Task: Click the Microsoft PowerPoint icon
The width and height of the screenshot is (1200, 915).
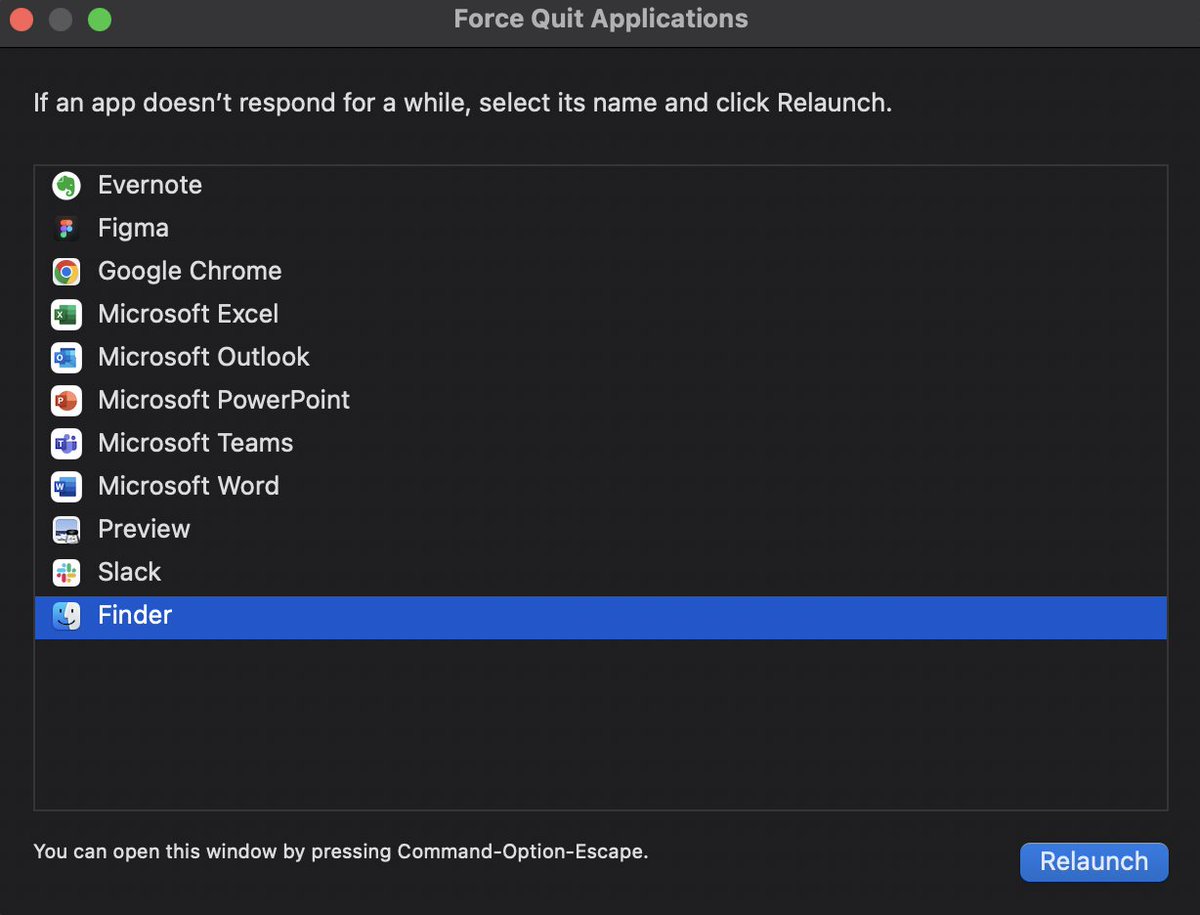Action: pos(66,400)
